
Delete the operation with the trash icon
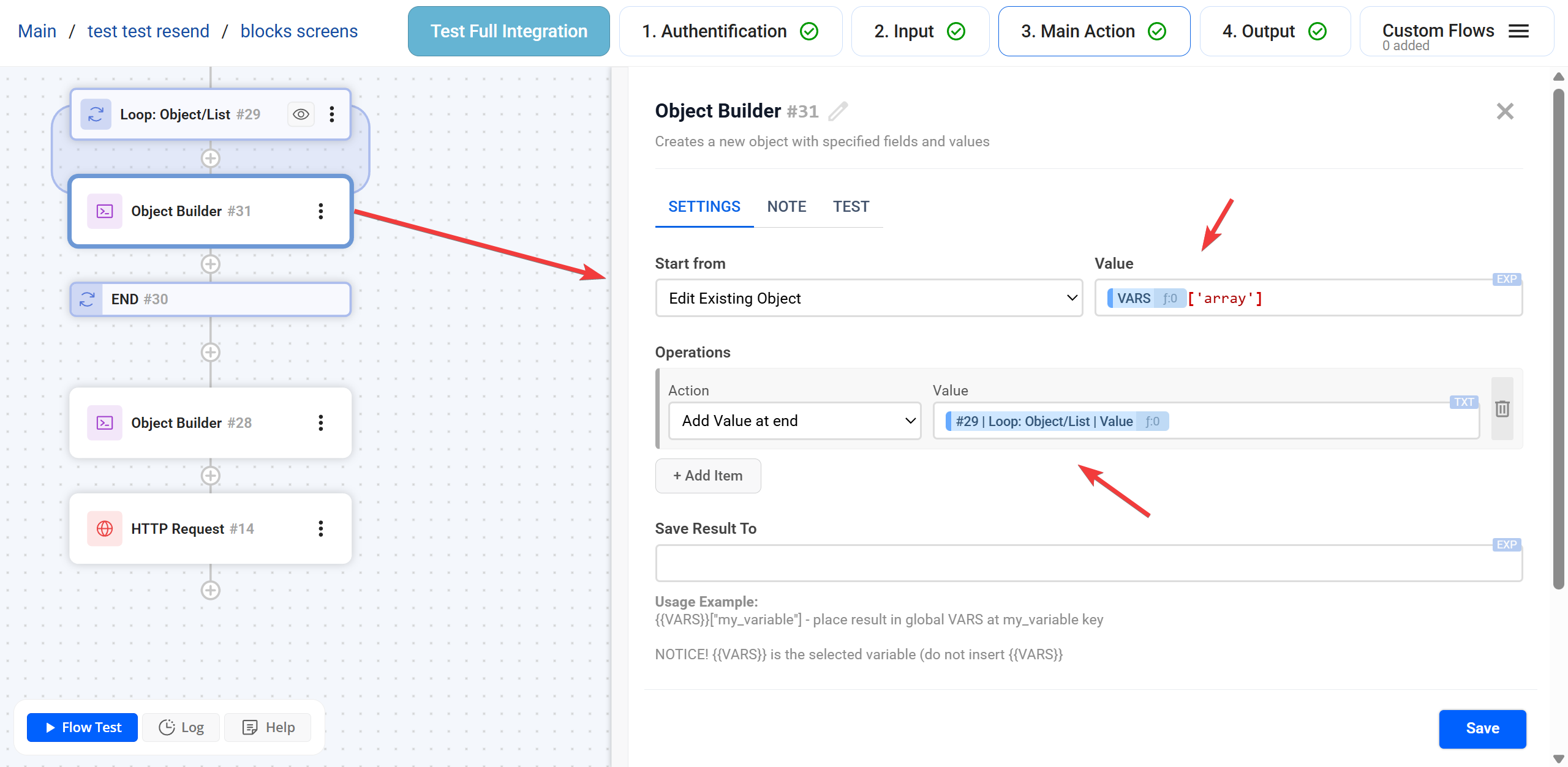[x=1502, y=409]
